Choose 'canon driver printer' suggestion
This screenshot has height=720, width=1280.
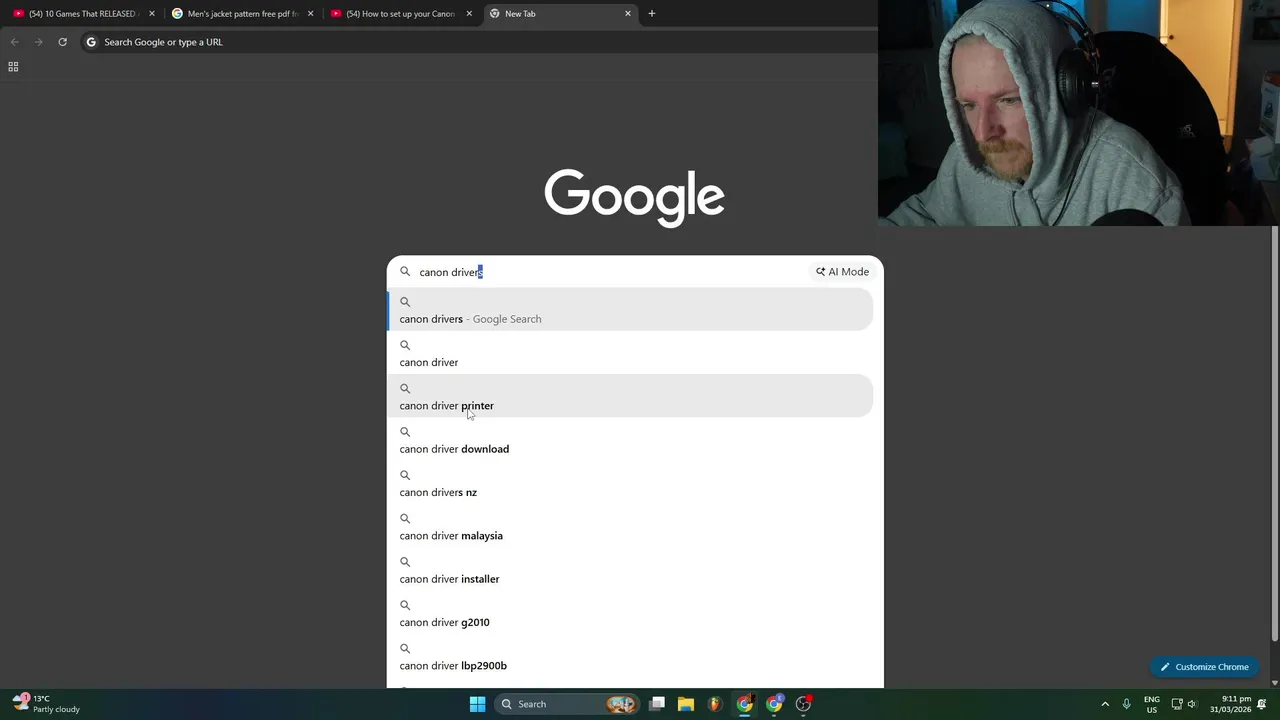[630, 396]
